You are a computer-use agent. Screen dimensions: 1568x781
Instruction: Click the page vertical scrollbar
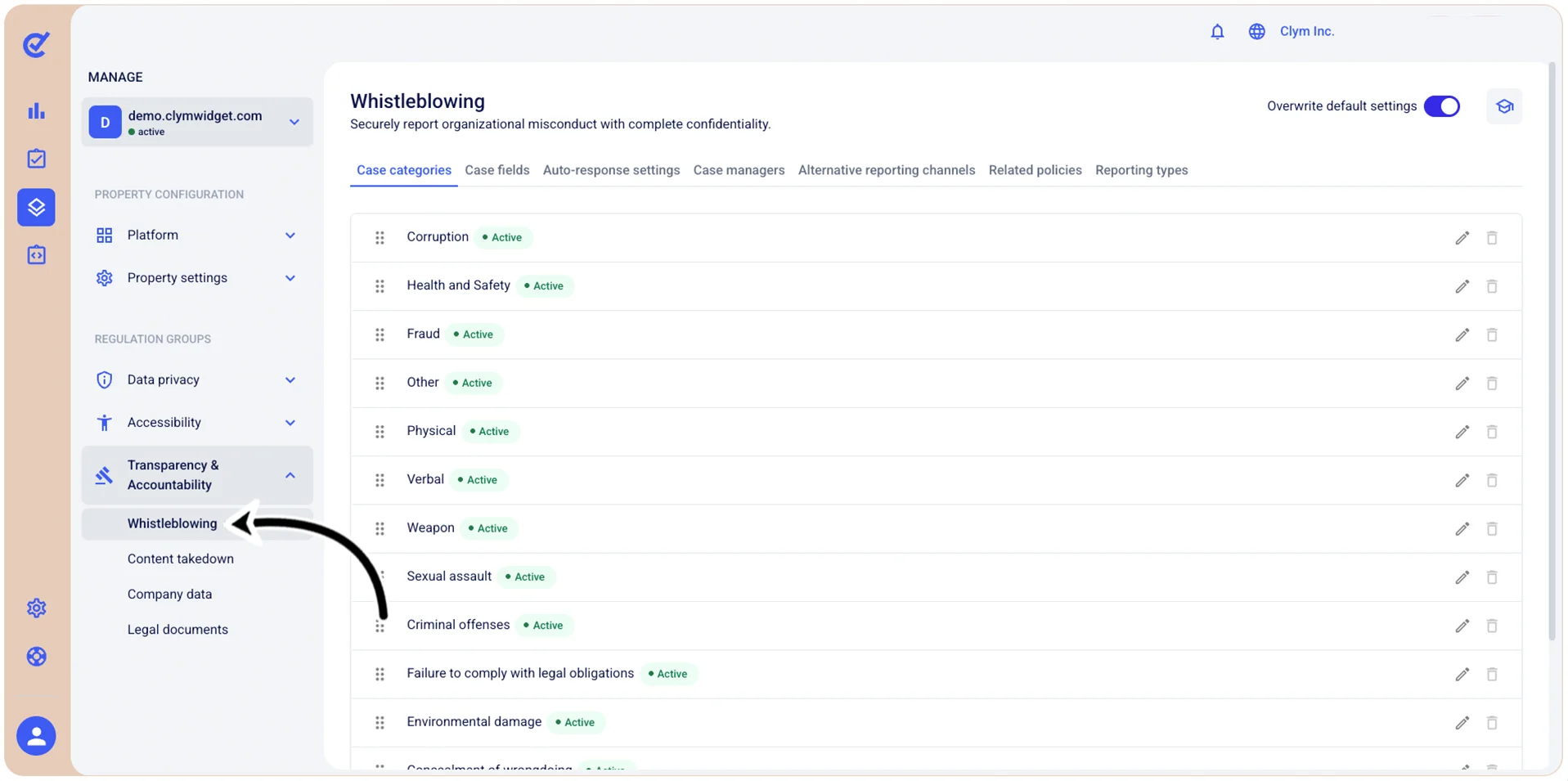pos(1552,352)
